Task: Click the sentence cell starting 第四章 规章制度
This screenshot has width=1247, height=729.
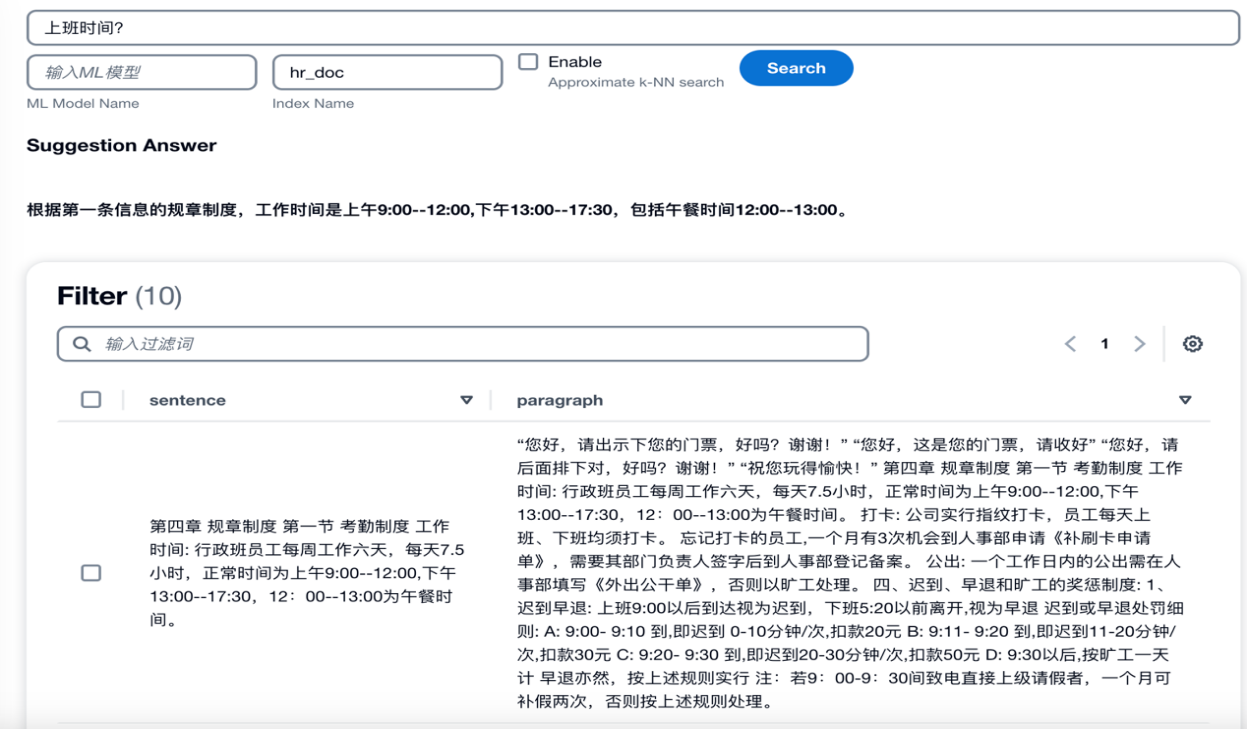Action: tap(306, 573)
